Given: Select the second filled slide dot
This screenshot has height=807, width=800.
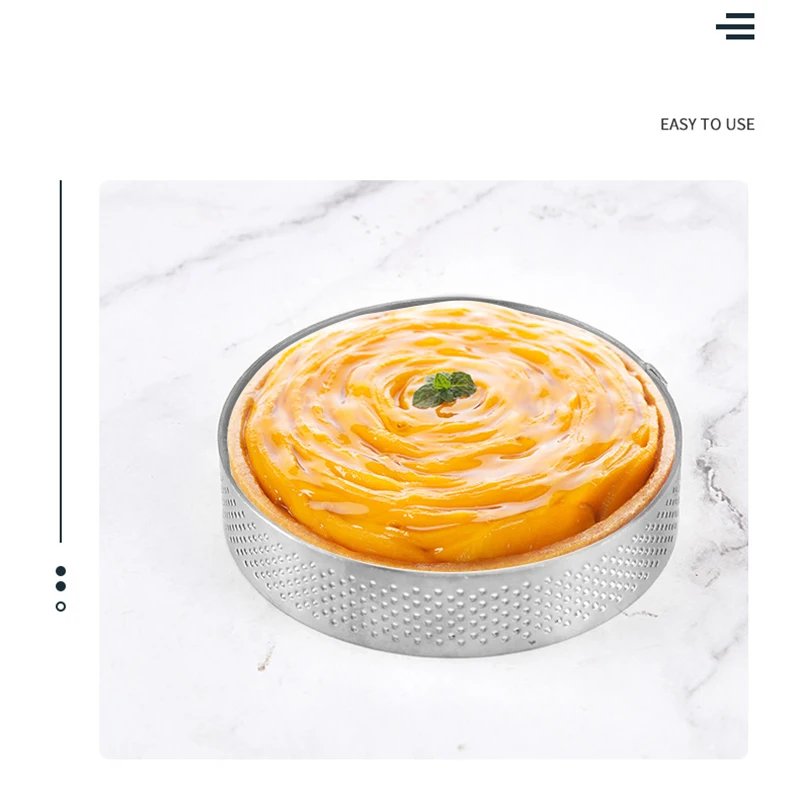Looking at the screenshot, I should tap(61, 586).
